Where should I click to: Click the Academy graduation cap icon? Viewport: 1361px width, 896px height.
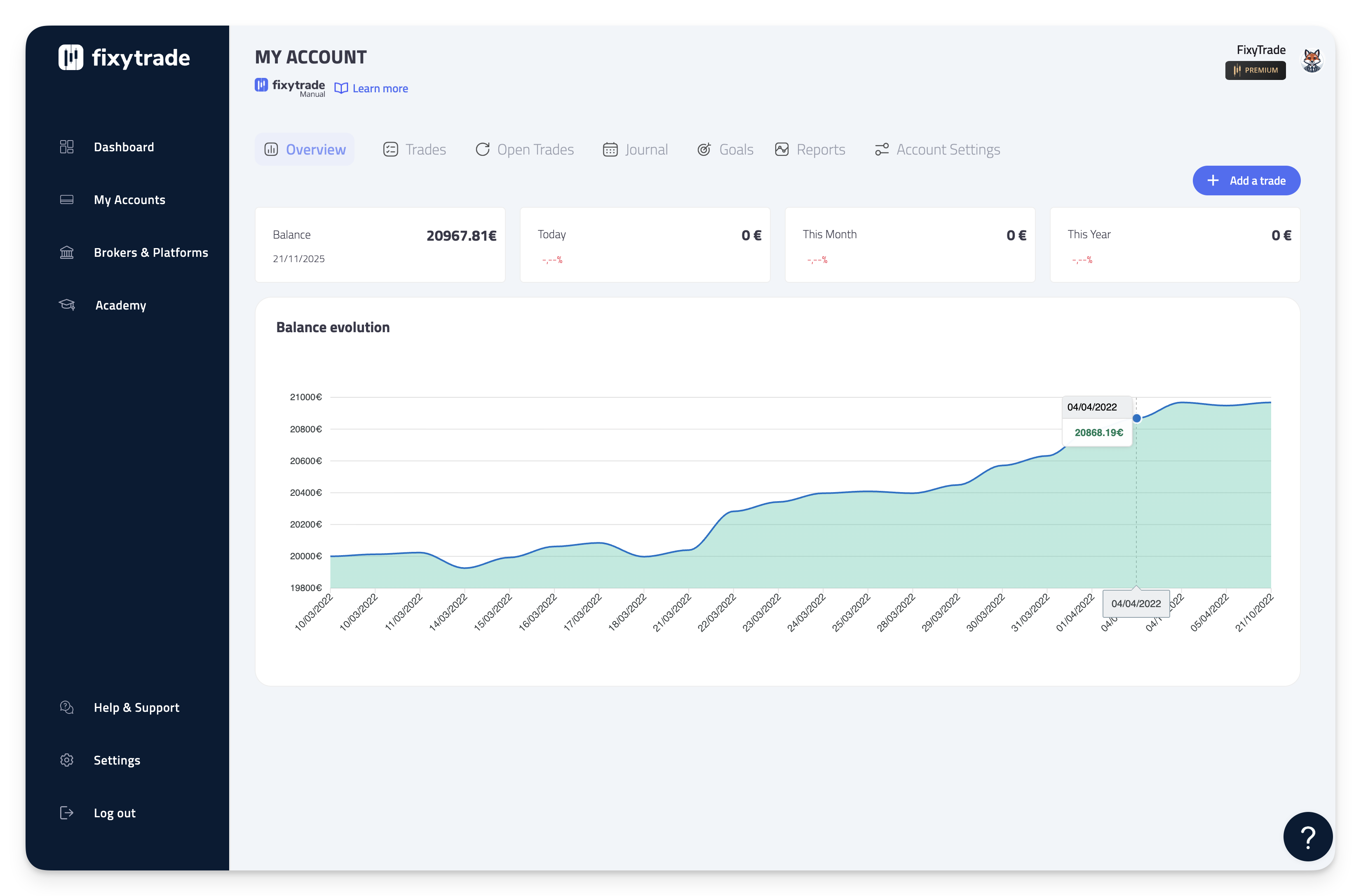pos(67,305)
